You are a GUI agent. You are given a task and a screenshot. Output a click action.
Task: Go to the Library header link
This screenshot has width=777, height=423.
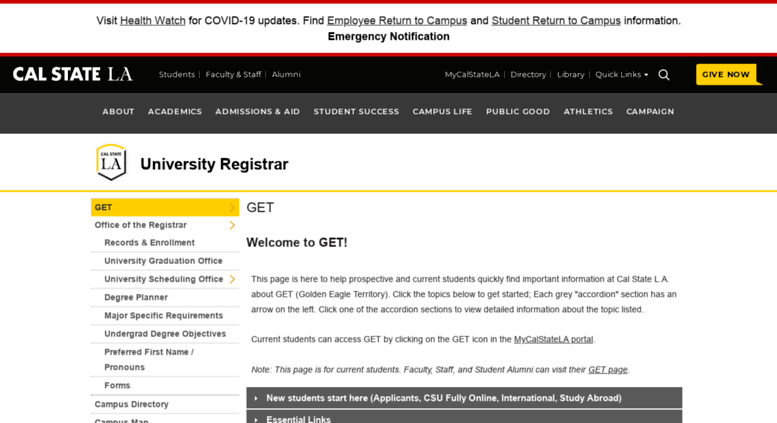pos(571,74)
